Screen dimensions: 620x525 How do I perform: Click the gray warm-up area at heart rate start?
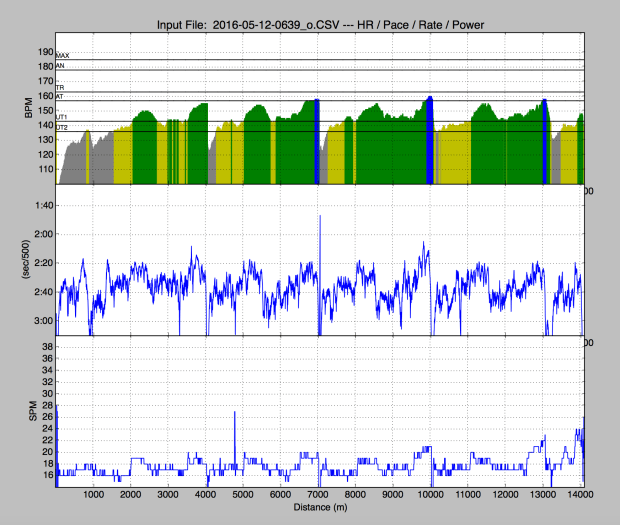(72, 165)
